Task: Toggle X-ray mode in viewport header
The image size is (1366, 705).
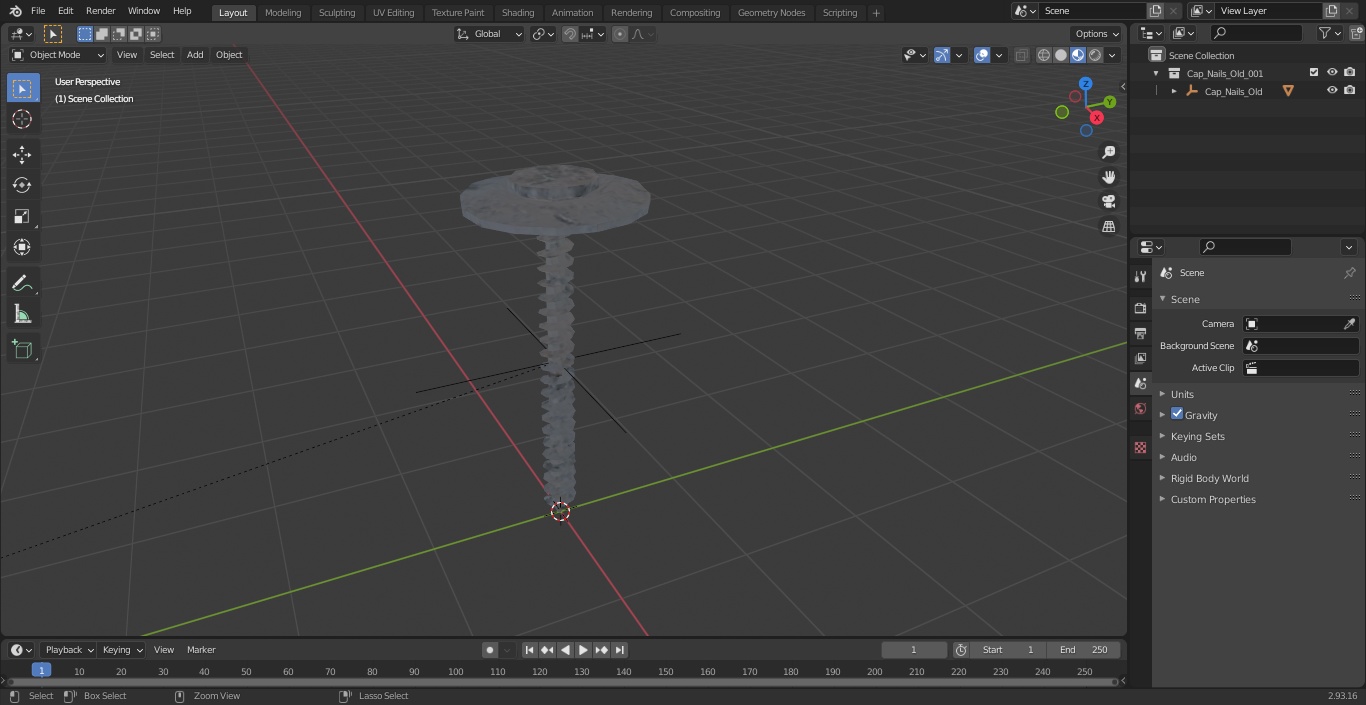Action: (1021, 55)
